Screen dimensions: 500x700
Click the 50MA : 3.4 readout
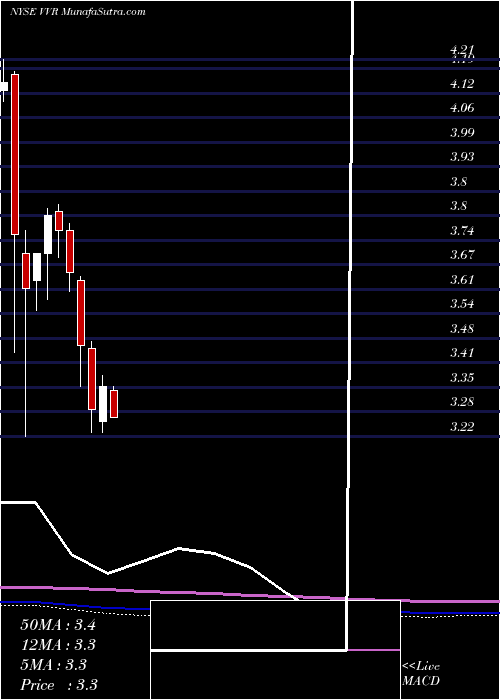[x=58, y=625]
